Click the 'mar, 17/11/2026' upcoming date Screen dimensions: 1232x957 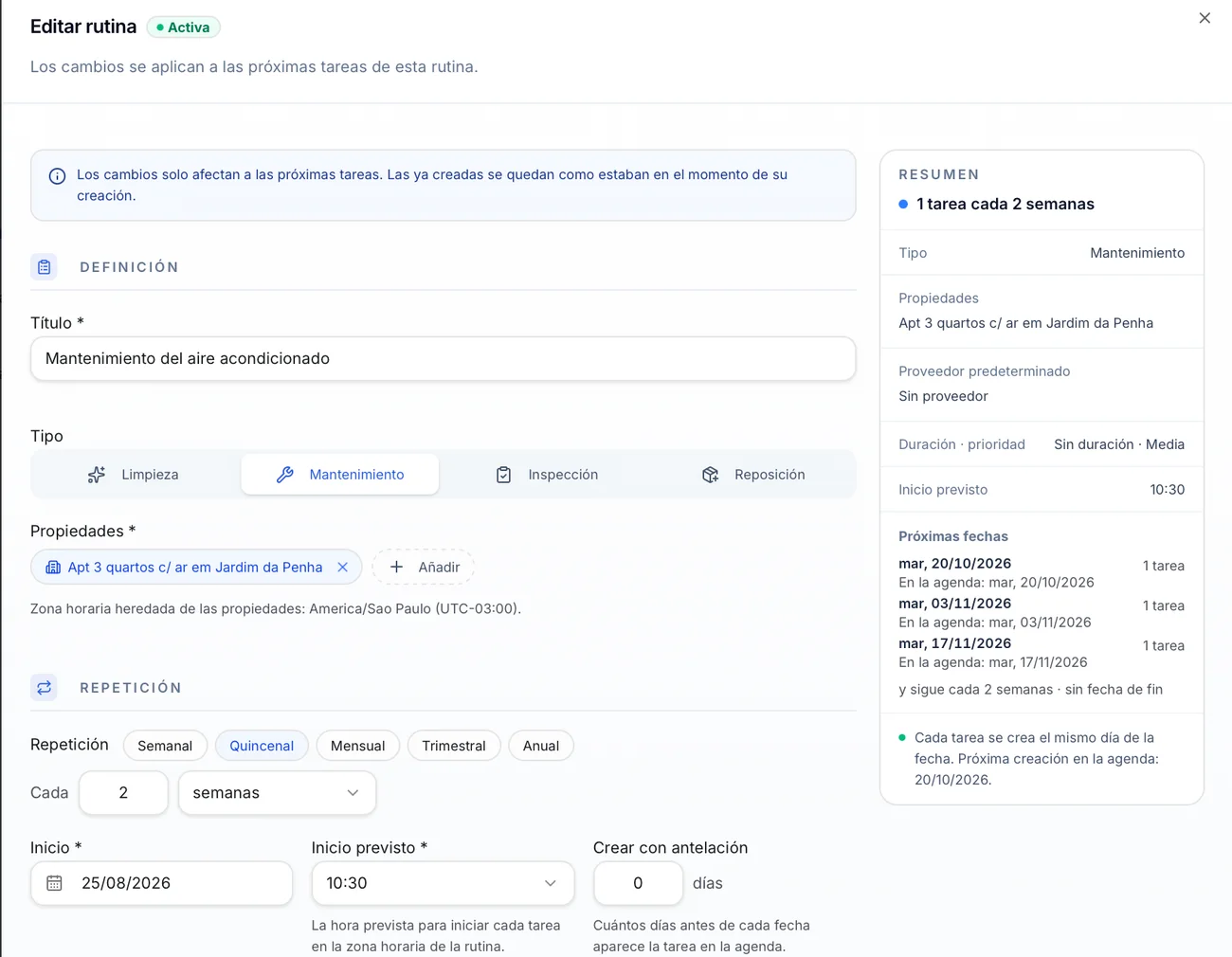(x=954, y=643)
